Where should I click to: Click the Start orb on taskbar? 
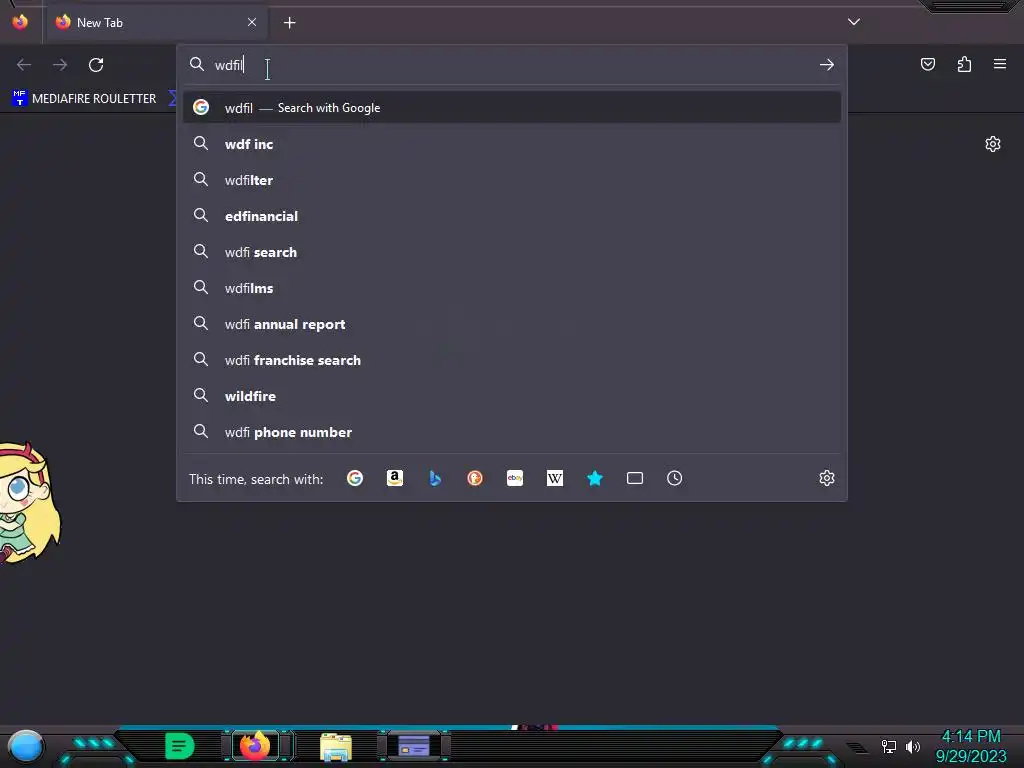pos(26,748)
